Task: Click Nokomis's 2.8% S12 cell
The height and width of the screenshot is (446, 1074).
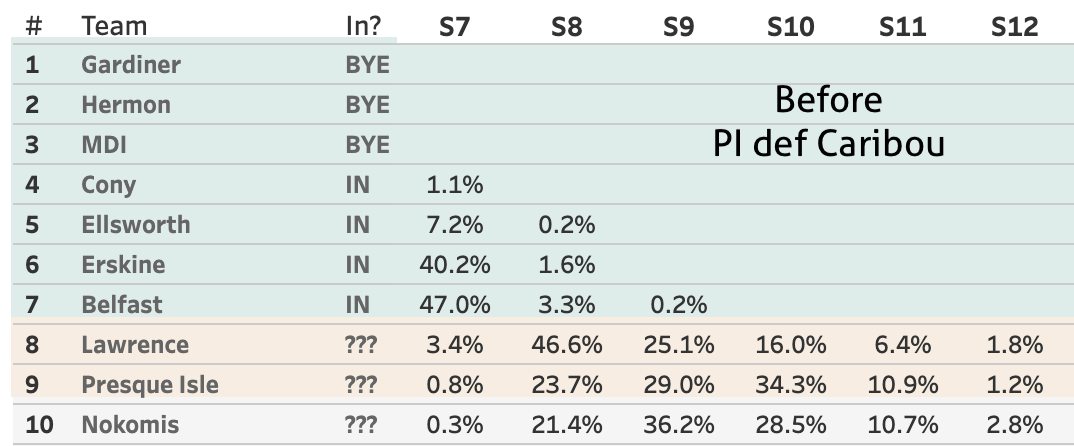Action: coord(1014,425)
